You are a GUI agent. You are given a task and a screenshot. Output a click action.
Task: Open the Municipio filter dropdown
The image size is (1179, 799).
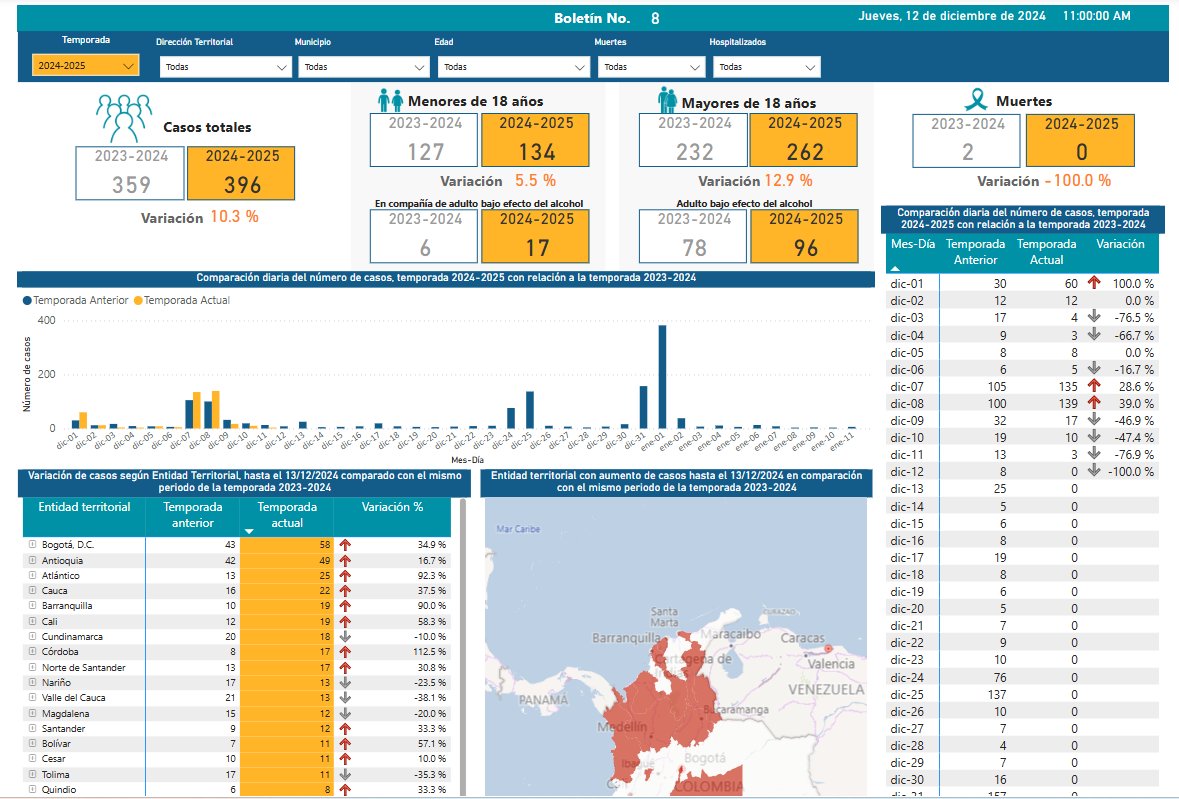pos(364,67)
